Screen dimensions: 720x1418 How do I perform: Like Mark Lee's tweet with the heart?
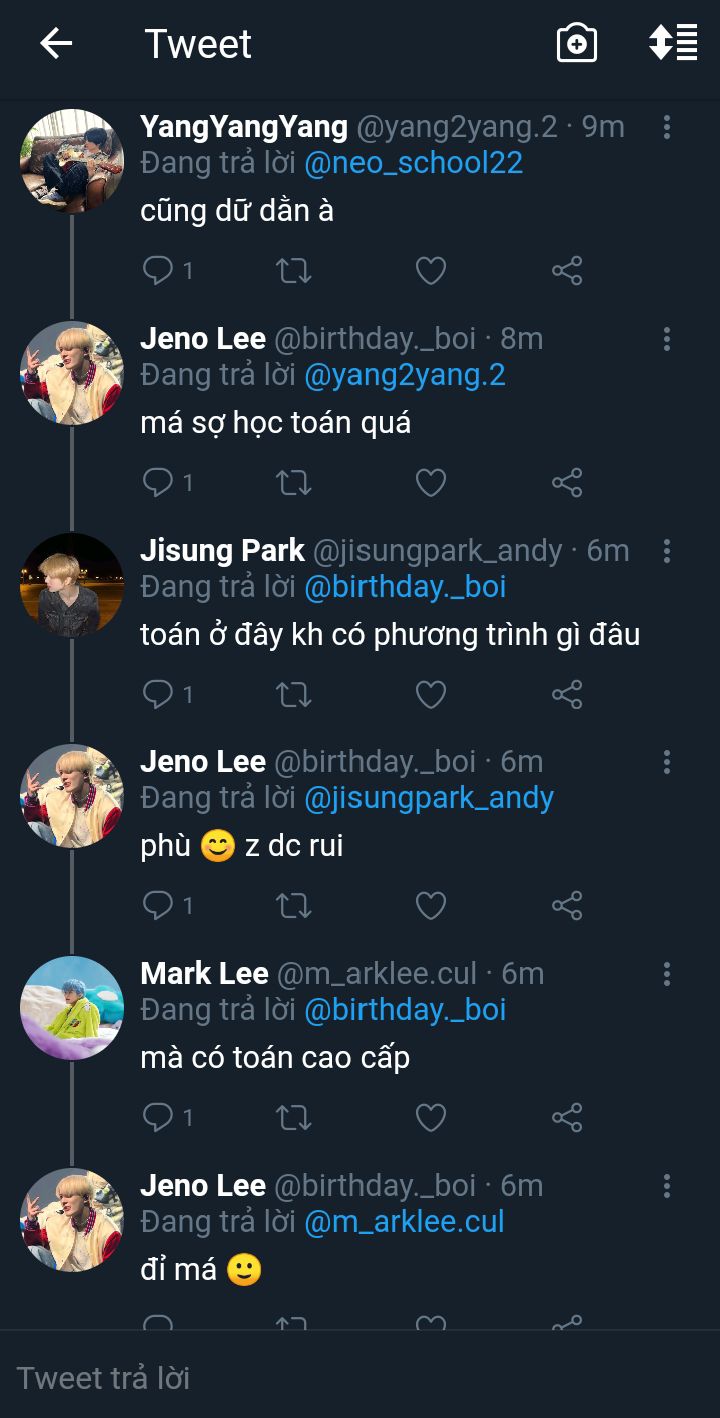coord(430,1117)
